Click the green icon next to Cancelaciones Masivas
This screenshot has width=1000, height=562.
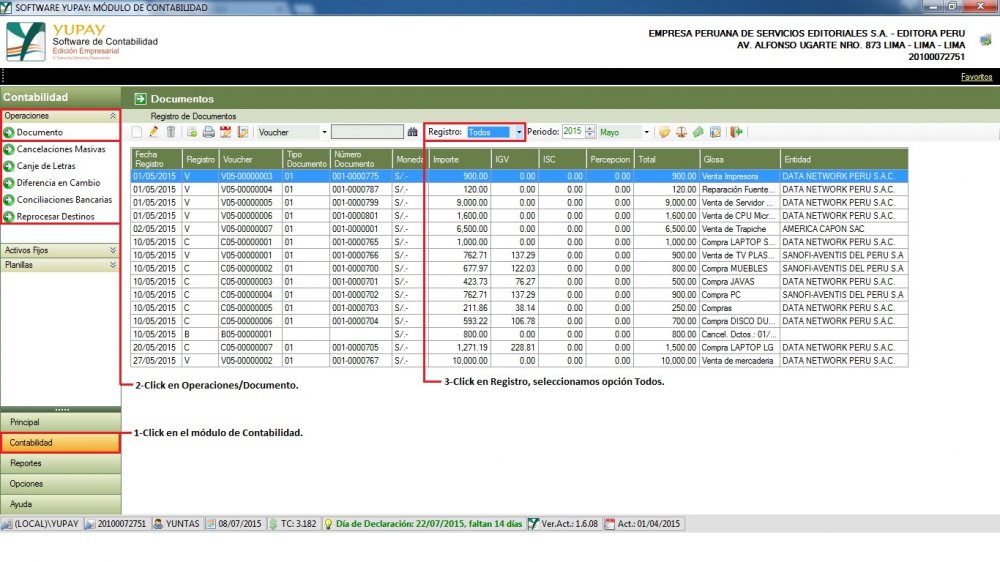9,149
